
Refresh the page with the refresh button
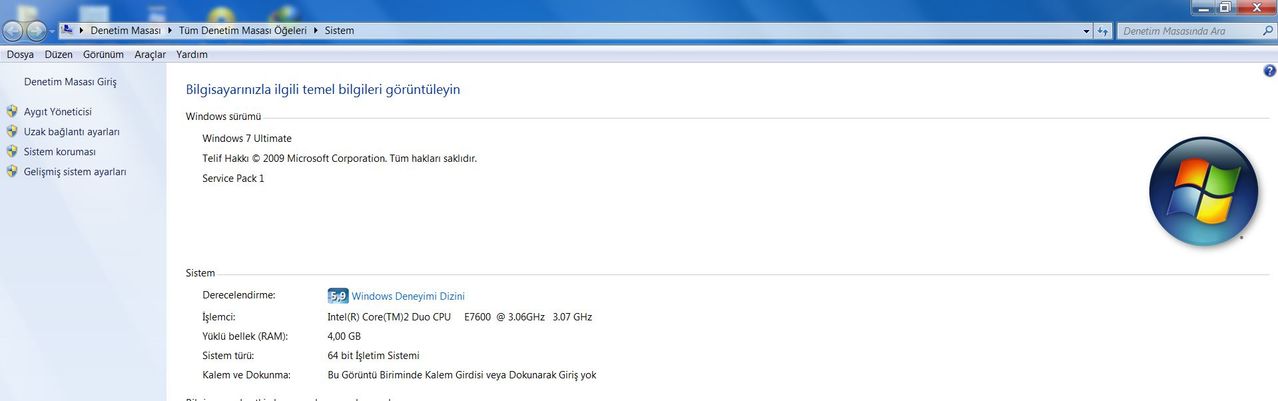pyautogui.click(x=1103, y=31)
